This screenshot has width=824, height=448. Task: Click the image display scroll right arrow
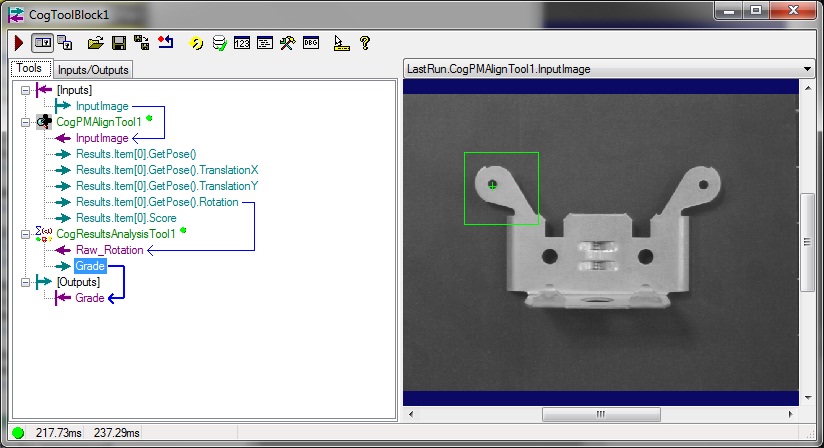(x=790, y=414)
